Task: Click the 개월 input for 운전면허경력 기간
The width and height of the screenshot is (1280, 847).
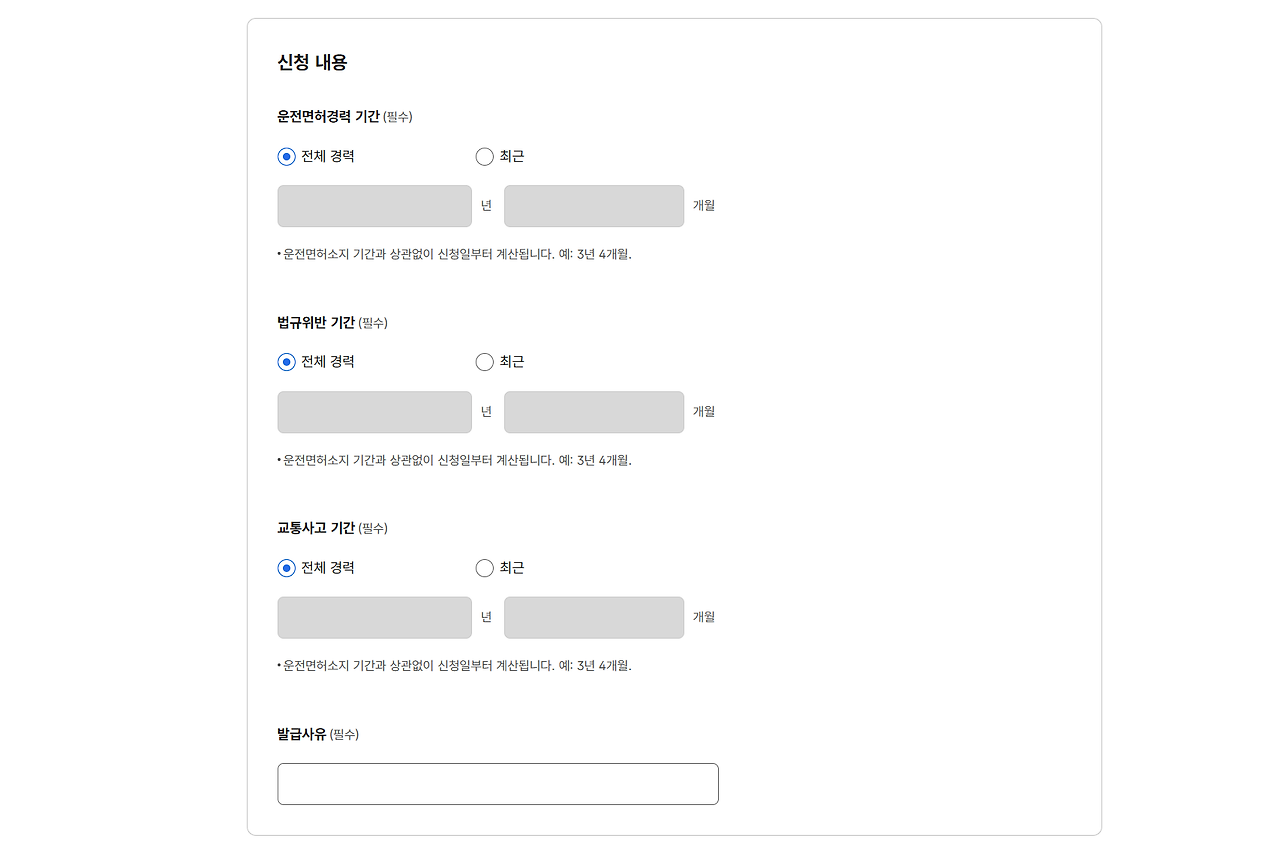Action: pos(593,206)
